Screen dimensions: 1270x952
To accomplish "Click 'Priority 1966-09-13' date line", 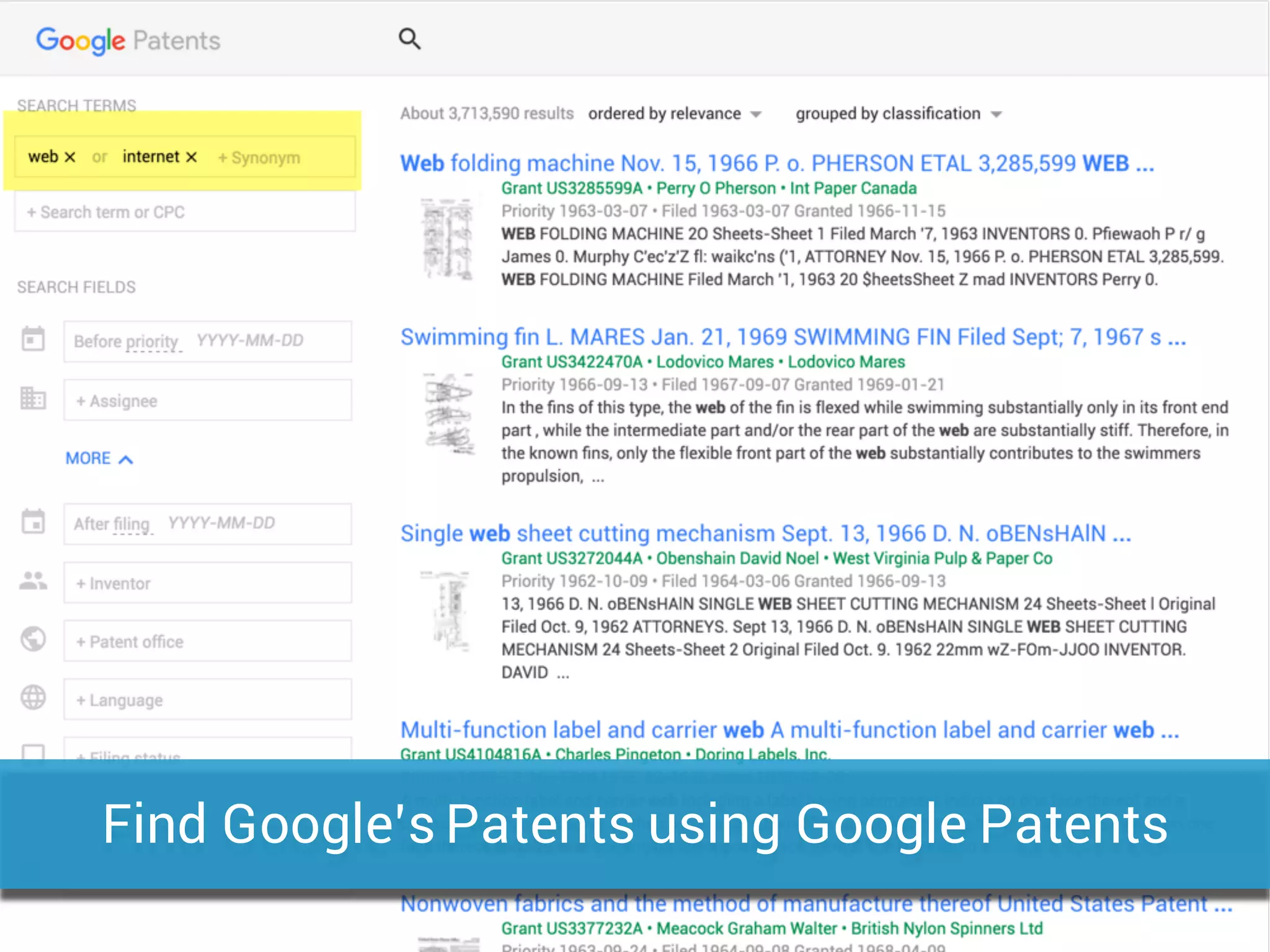I will (x=723, y=385).
